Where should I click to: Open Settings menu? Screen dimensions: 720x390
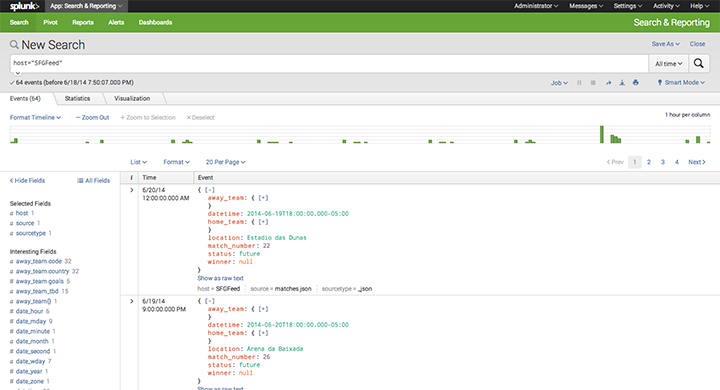coord(628,6)
